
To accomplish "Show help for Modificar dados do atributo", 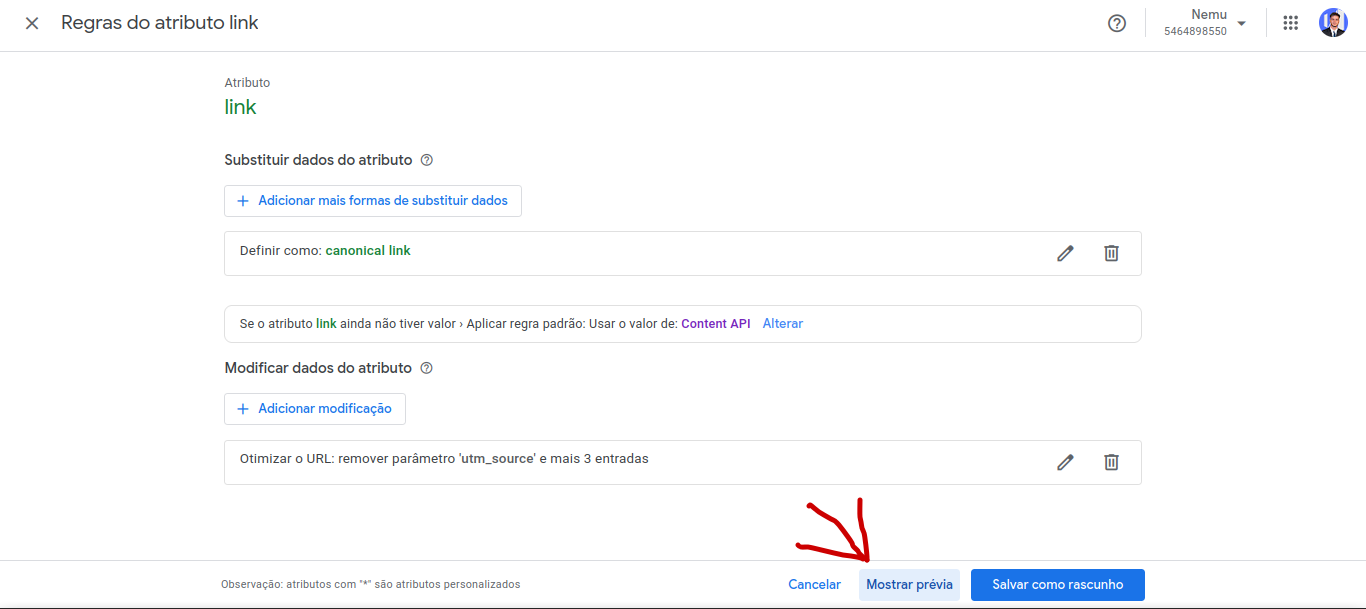I will tap(427, 368).
